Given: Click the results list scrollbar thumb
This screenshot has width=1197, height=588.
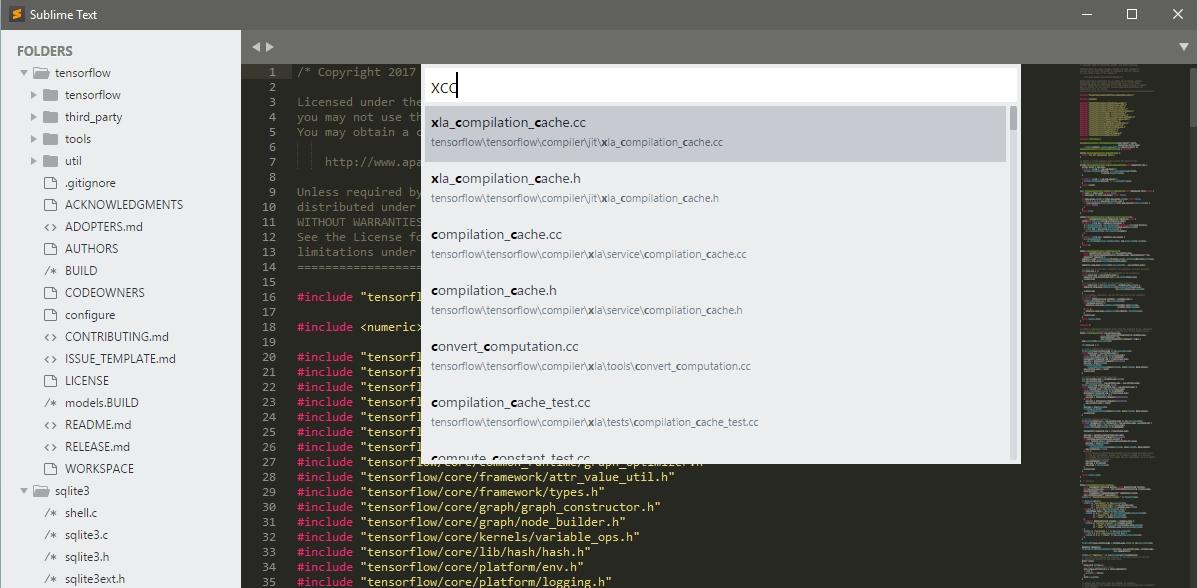Looking at the screenshot, I should click(1013, 118).
